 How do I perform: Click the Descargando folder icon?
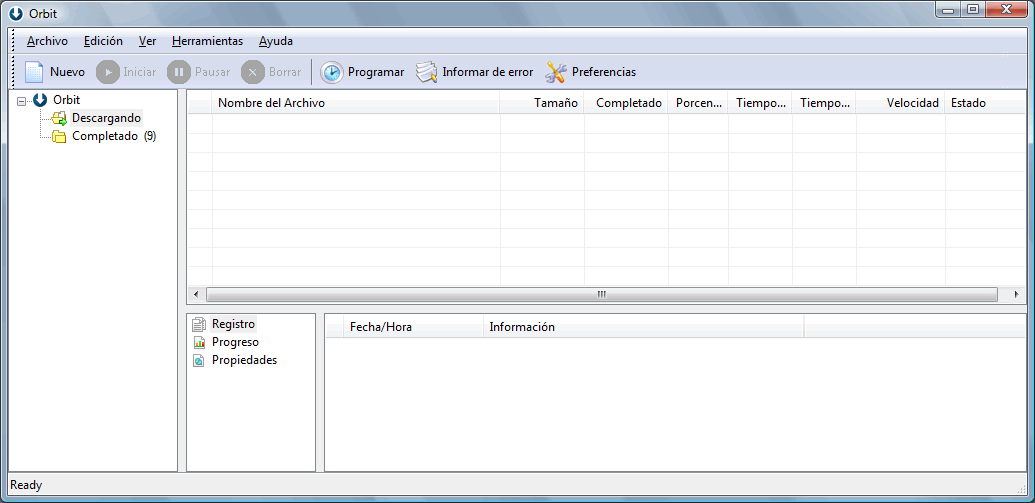59,118
